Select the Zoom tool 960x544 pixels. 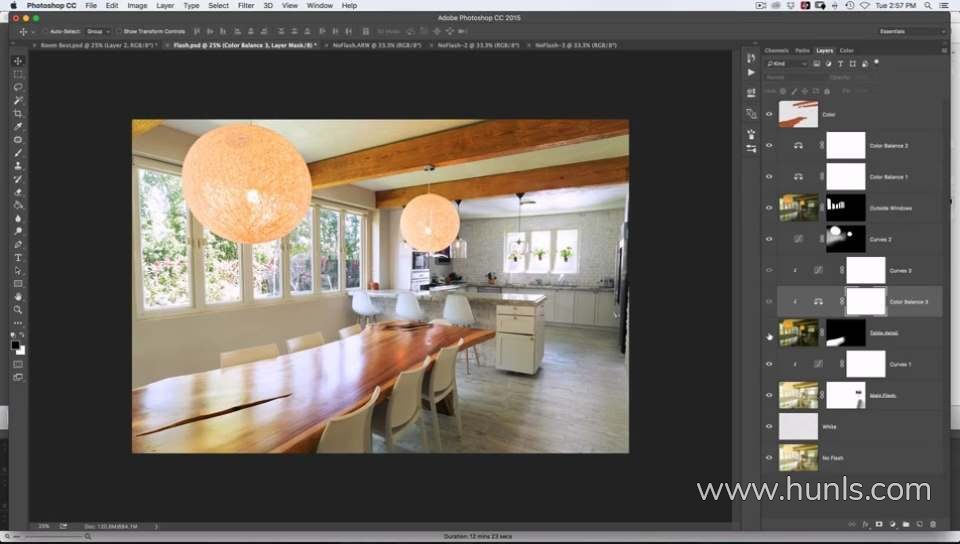pyautogui.click(x=18, y=310)
